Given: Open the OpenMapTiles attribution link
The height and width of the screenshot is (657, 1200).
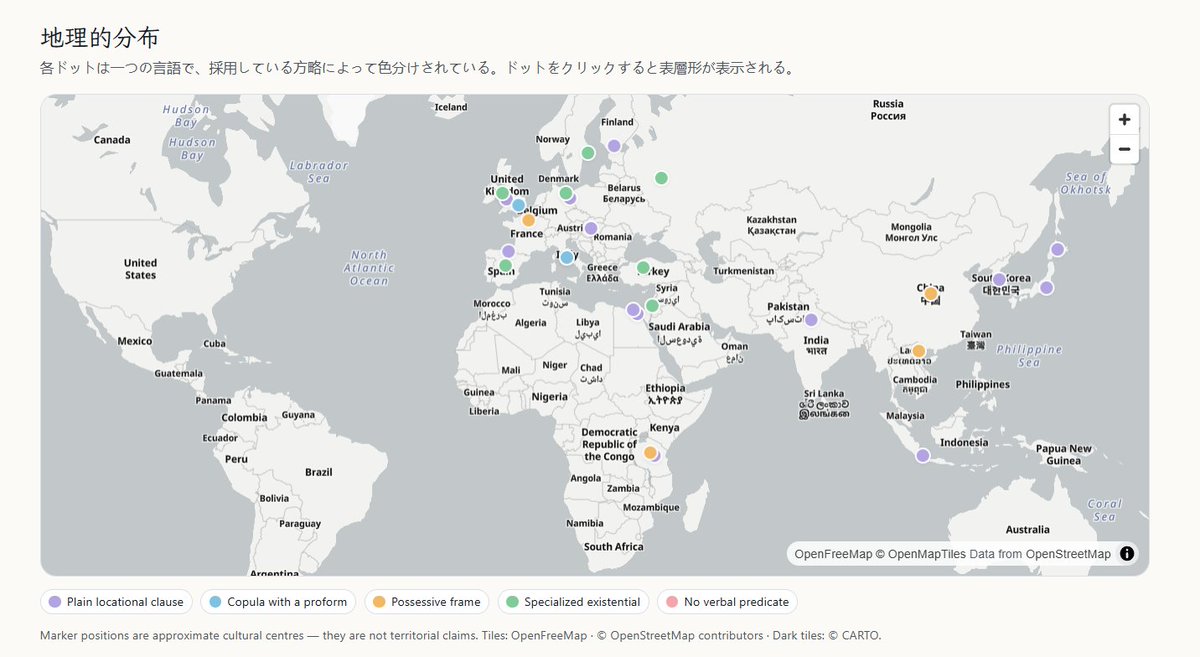Looking at the screenshot, I should (x=921, y=554).
